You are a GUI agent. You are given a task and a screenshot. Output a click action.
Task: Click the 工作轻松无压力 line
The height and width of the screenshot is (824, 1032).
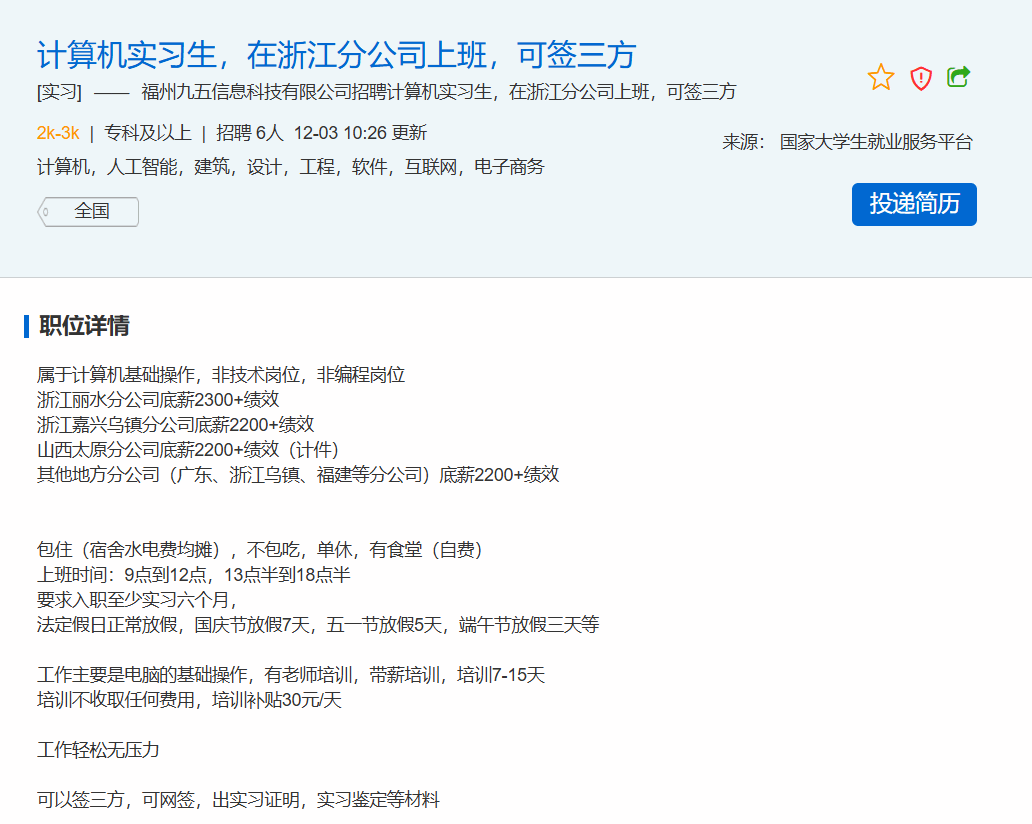(x=98, y=750)
